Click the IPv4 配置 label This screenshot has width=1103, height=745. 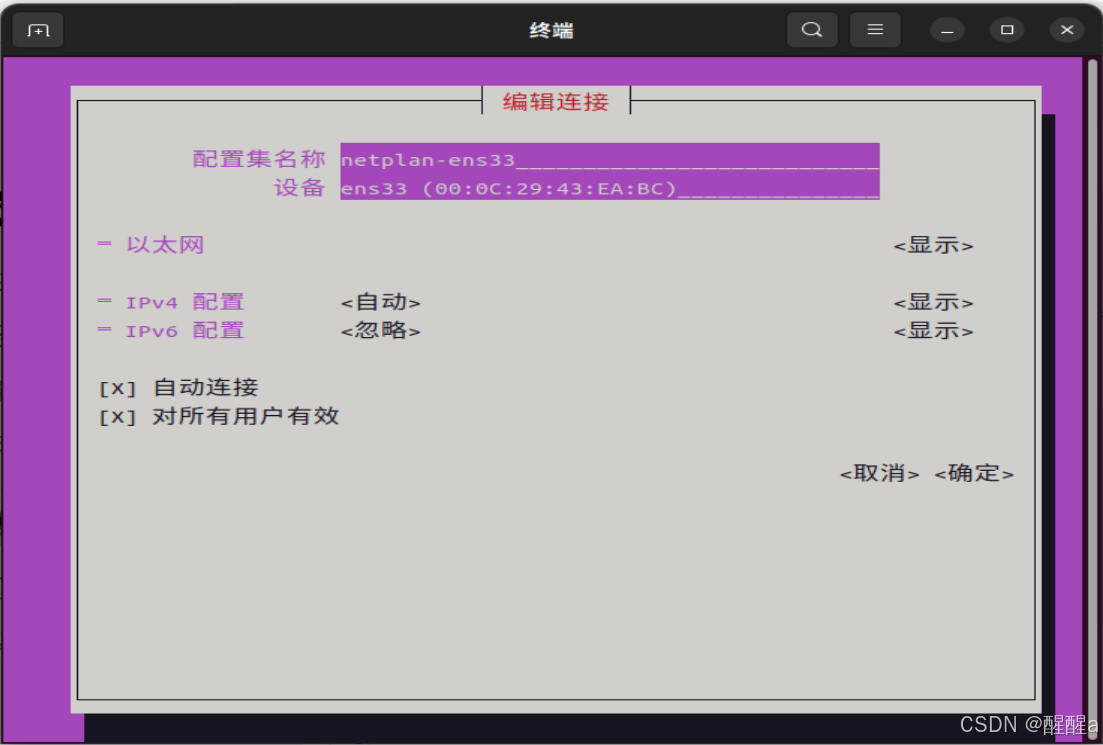184,303
